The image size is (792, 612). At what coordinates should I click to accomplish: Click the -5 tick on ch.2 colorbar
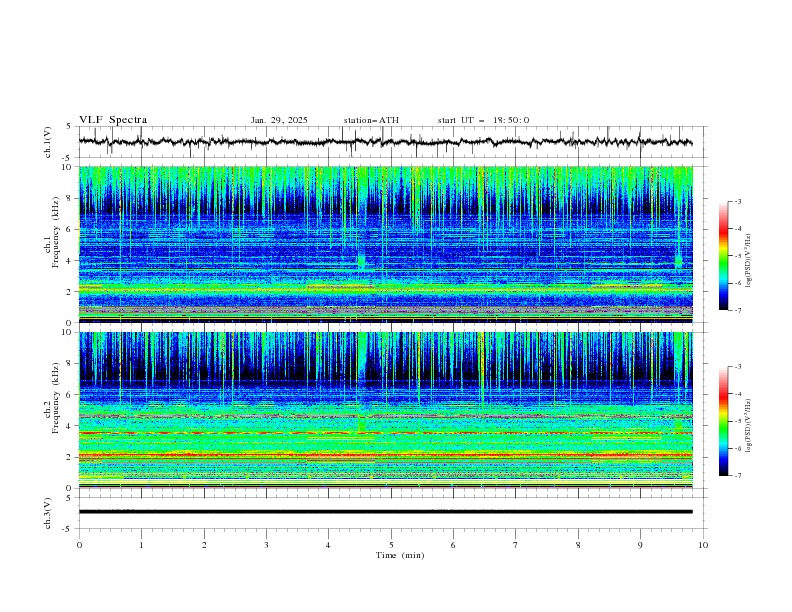tap(738, 421)
